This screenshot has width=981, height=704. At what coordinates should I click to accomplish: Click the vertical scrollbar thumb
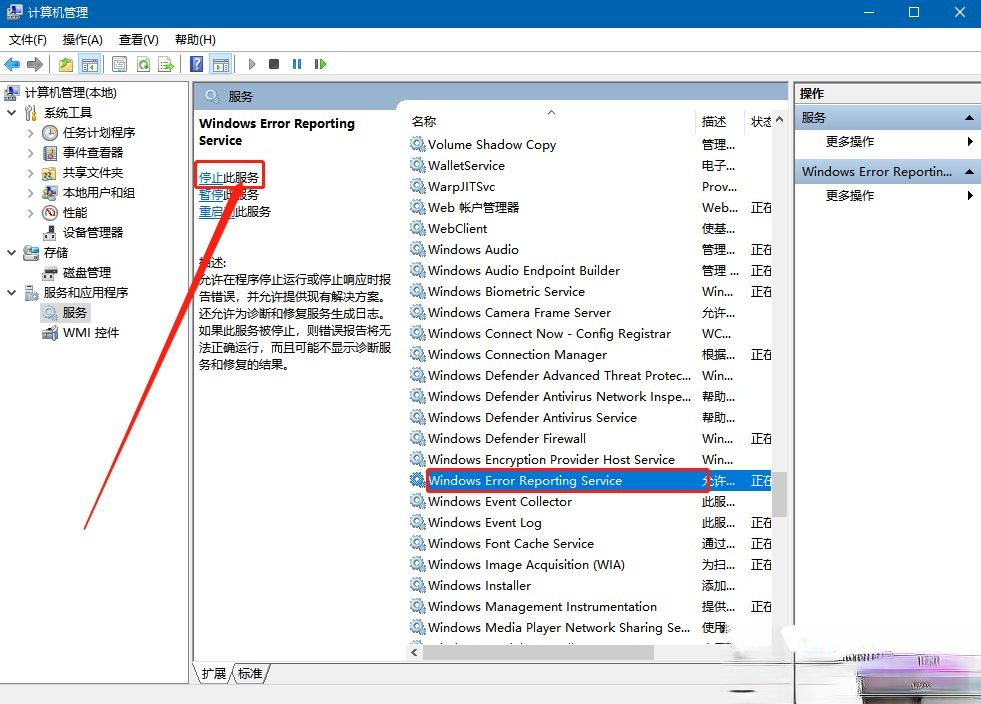779,494
